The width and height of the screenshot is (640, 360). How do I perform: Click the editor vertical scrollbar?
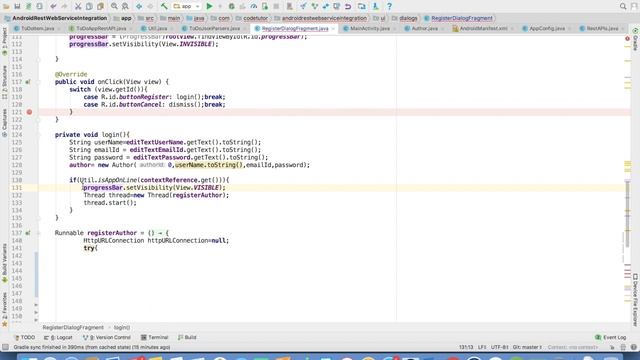click(x=628, y=214)
